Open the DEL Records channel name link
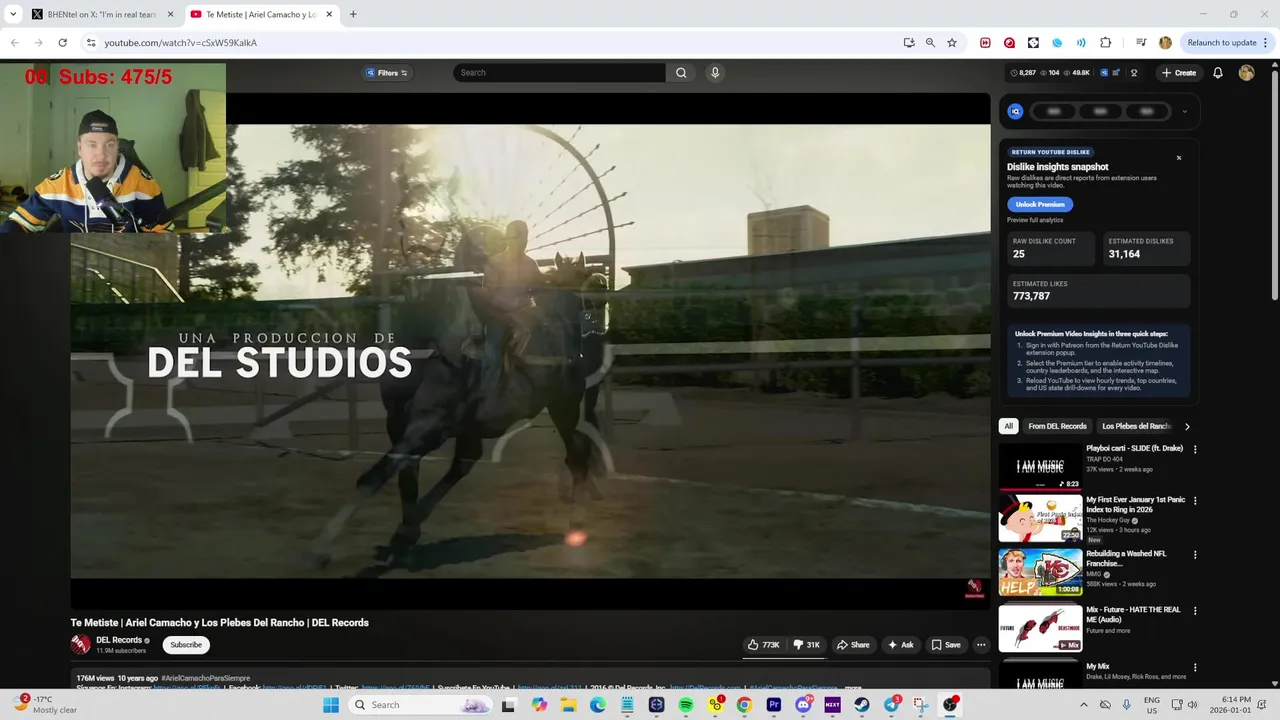1280x720 pixels. [x=119, y=640]
